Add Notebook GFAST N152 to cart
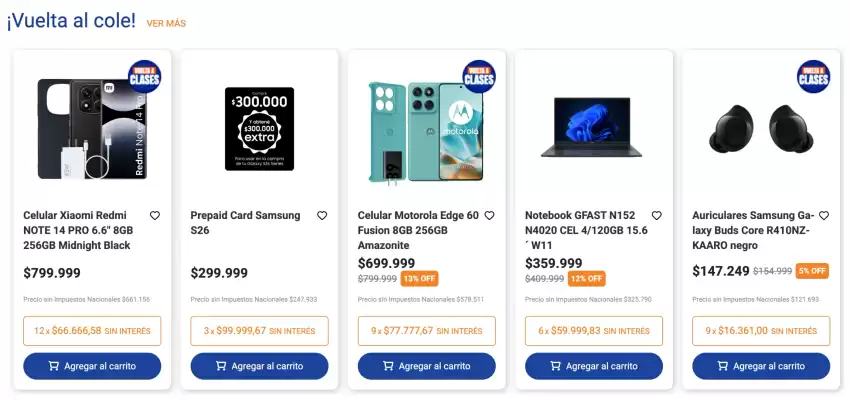The height and width of the screenshot is (400, 850). [593, 366]
